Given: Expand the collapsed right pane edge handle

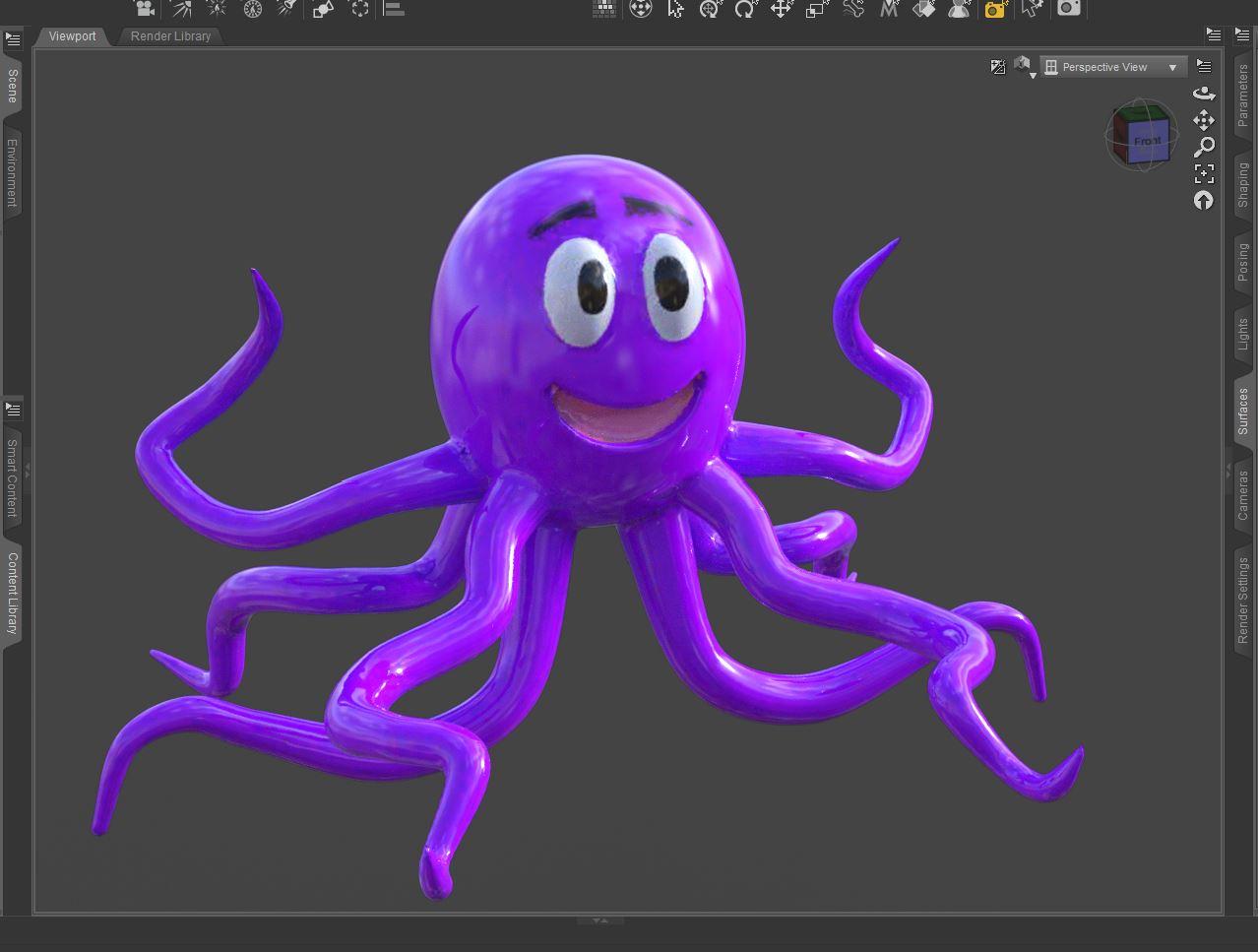Looking at the screenshot, I should click(x=1227, y=473).
